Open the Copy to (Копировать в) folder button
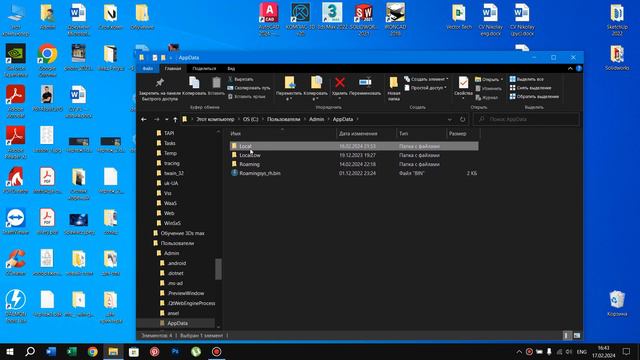The image size is (640, 360). (316, 88)
